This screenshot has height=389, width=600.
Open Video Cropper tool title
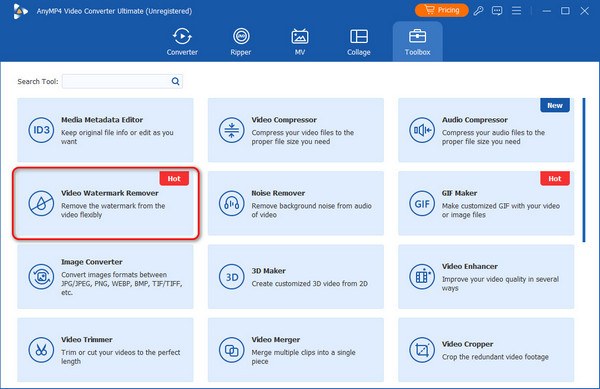467,344
